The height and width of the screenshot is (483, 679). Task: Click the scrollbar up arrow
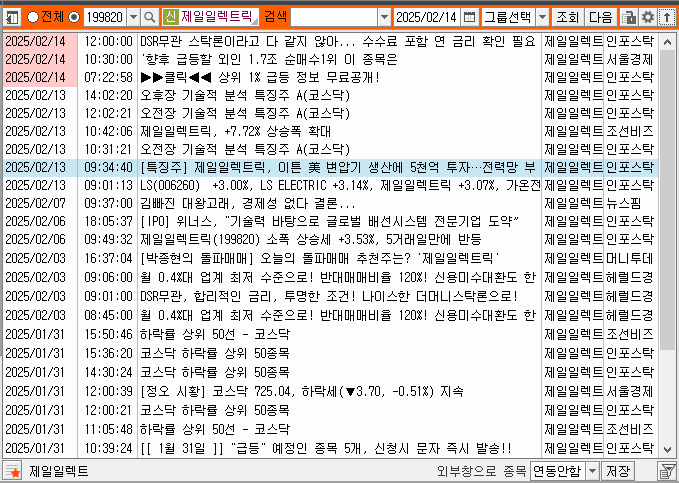(667, 42)
